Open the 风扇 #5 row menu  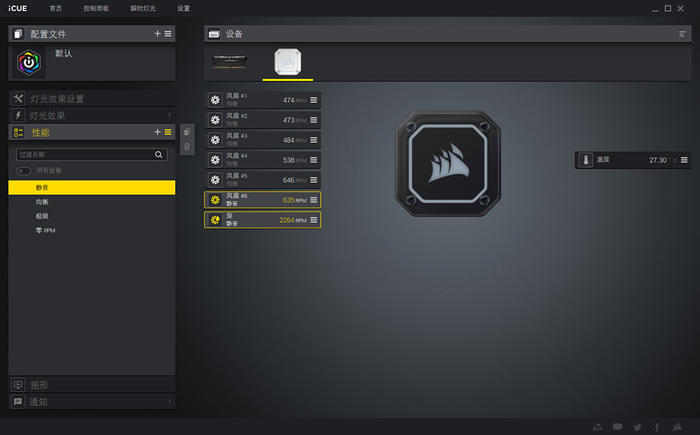tap(314, 180)
